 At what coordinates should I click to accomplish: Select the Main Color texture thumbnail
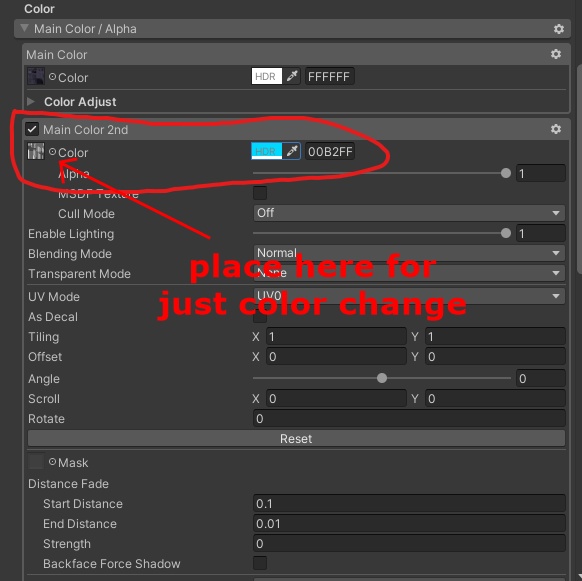pos(36,76)
